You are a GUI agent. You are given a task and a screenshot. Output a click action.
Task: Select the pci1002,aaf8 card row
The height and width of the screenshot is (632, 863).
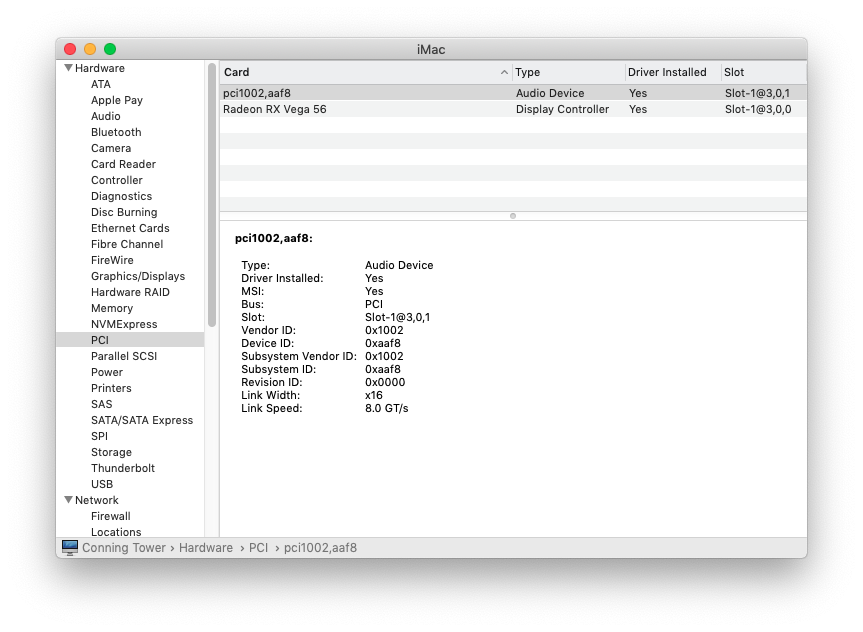click(x=513, y=92)
